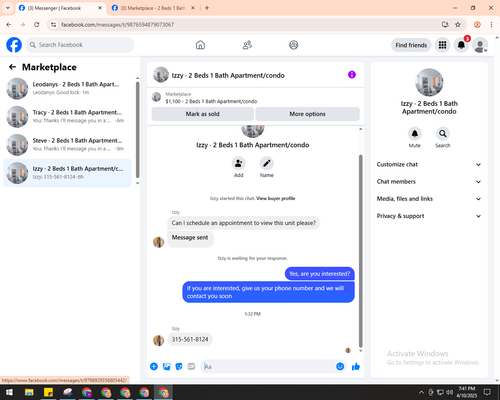Search in conversation magnifier icon
This screenshot has height=400, width=500.
[x=443, y=134]
